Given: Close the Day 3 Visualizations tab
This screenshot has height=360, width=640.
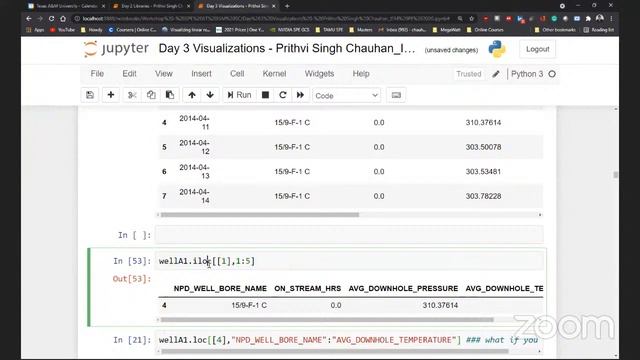Looking at the screenshot, I should click(273, 6).
